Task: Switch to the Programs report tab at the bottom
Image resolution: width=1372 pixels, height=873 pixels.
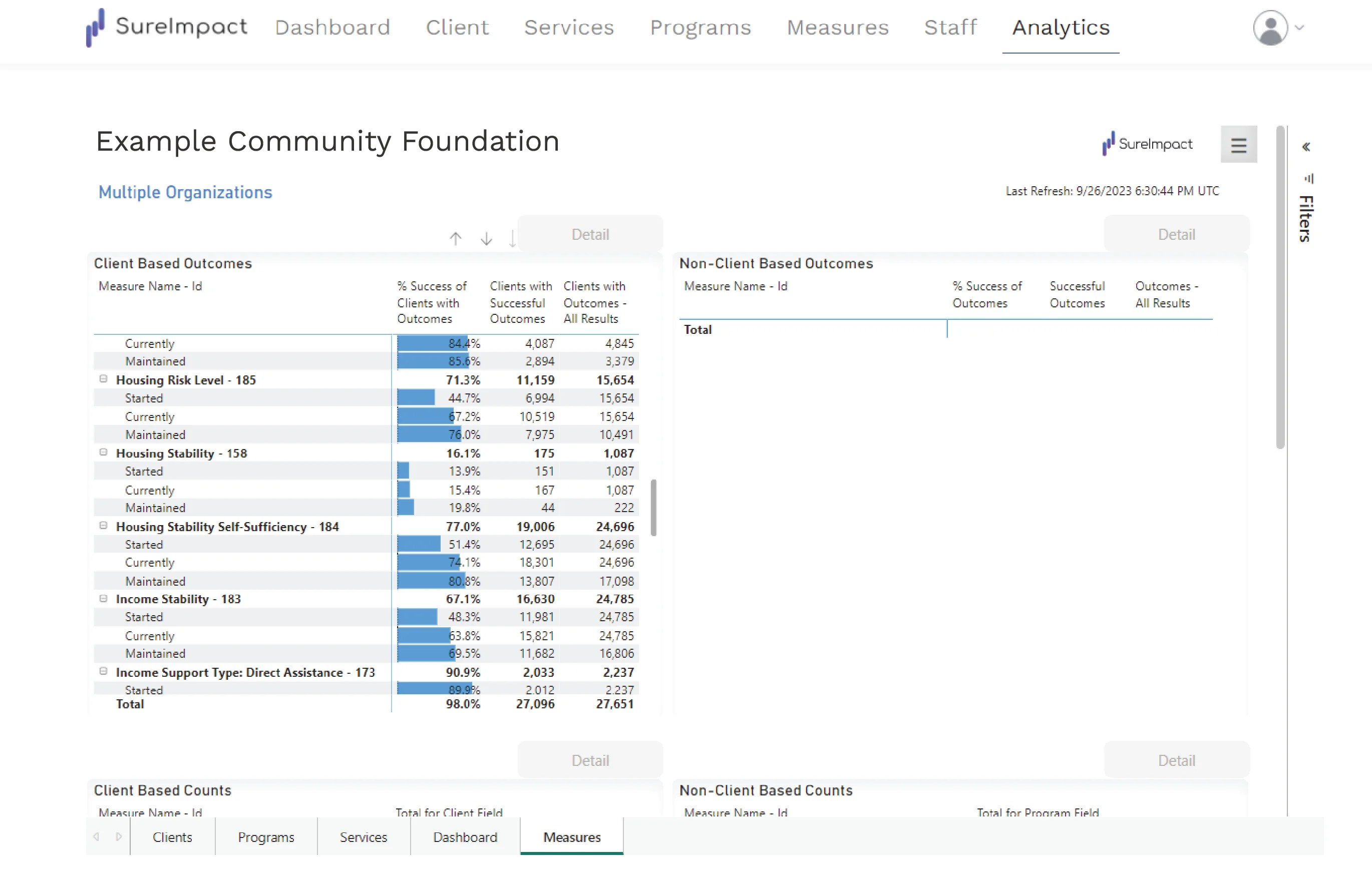Action: tap(266, 836)
